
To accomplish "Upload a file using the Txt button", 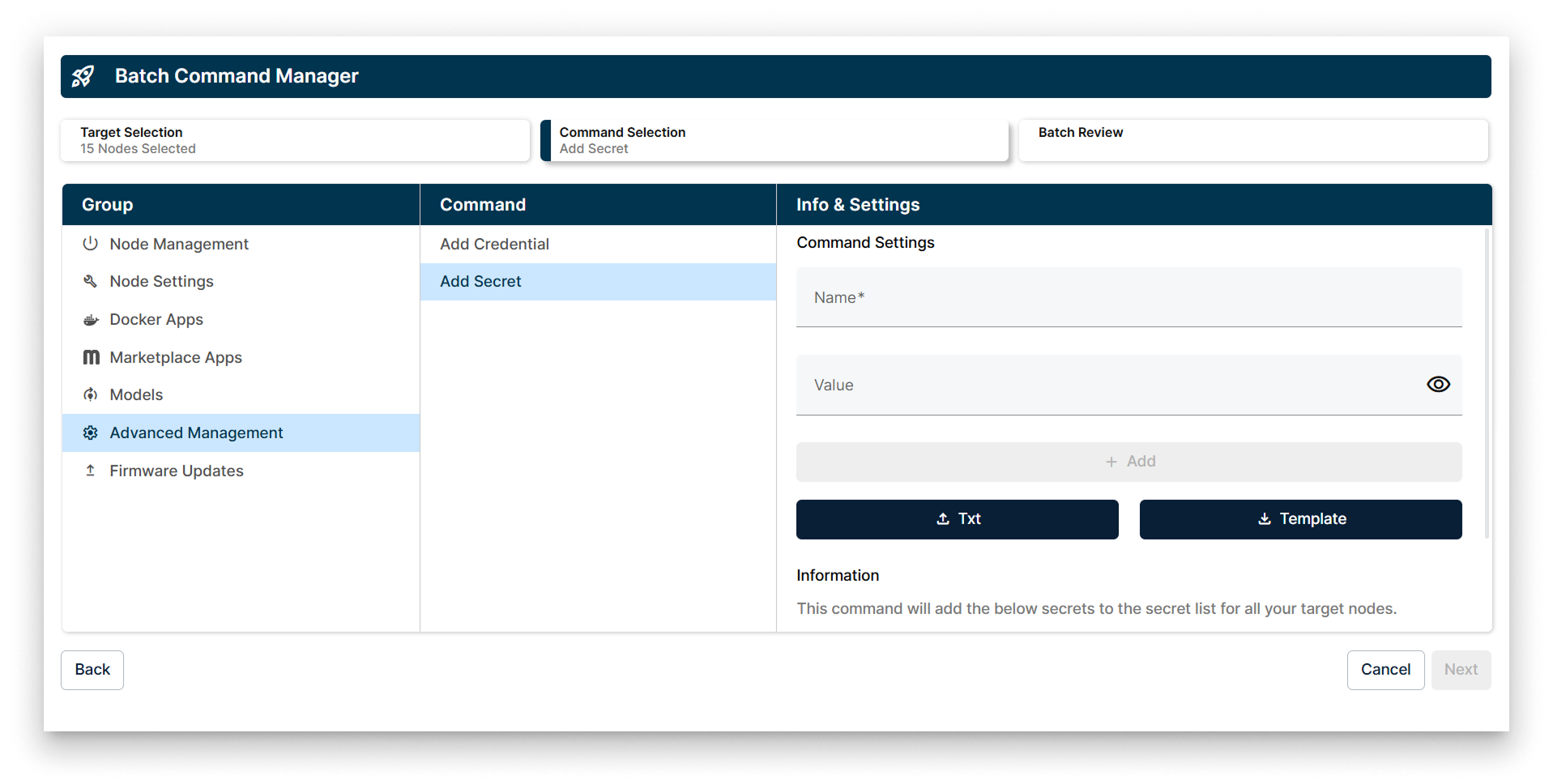I will click(957, 519).
